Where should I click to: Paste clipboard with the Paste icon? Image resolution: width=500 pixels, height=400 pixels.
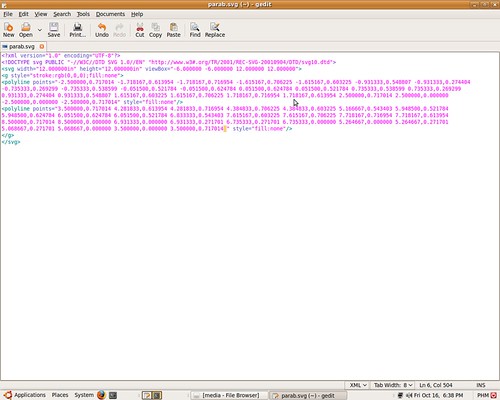coord(173,30)
